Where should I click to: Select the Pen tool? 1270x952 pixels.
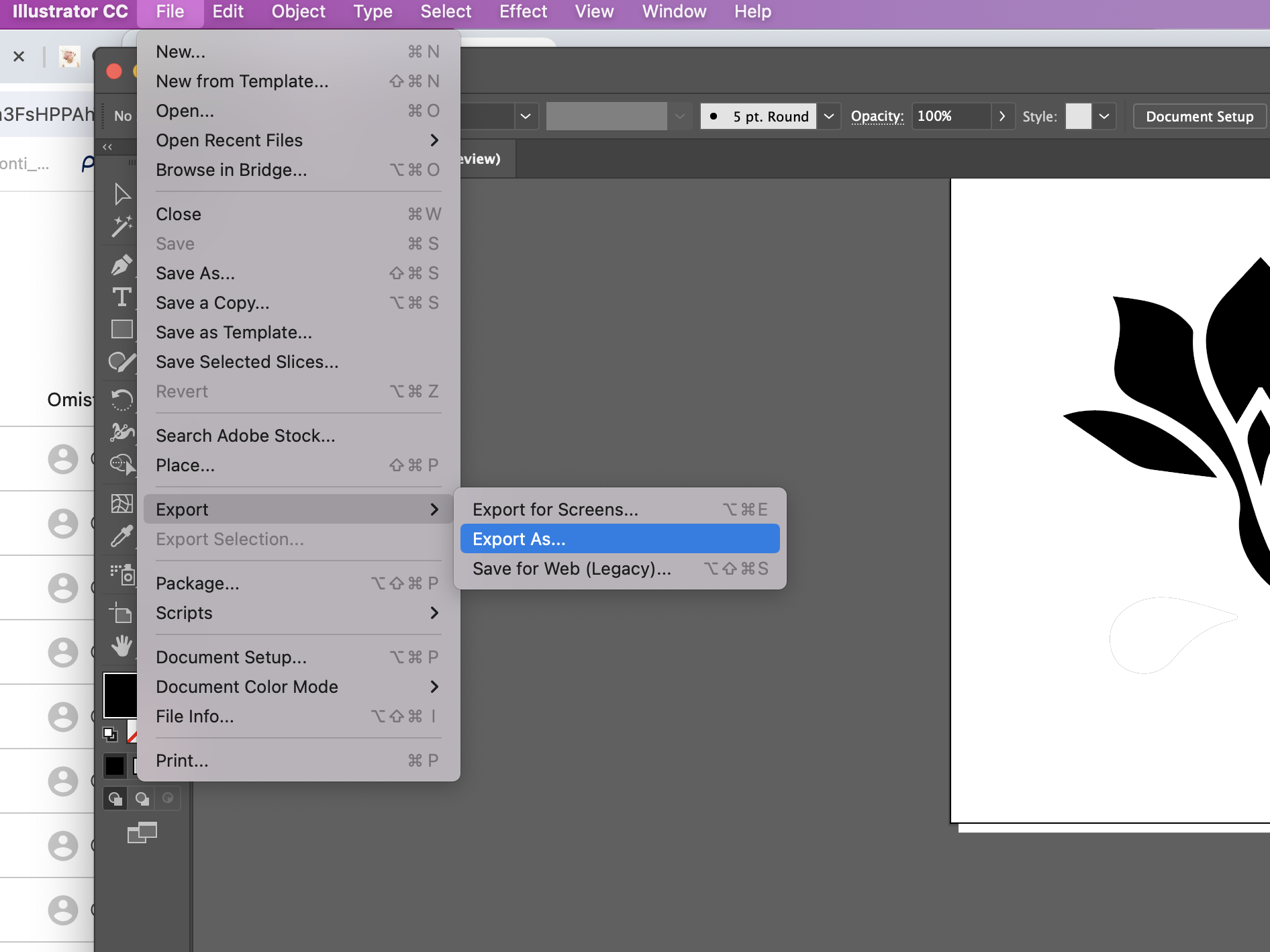[121, 265]
